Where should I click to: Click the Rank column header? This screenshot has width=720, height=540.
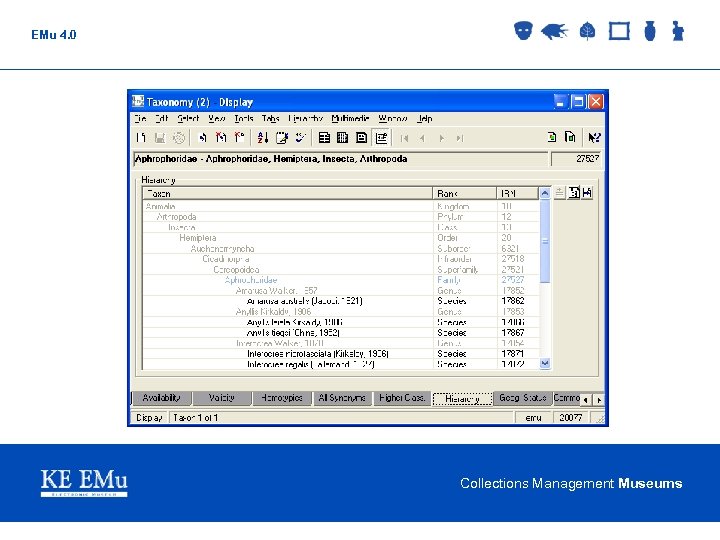pos(464,193)
